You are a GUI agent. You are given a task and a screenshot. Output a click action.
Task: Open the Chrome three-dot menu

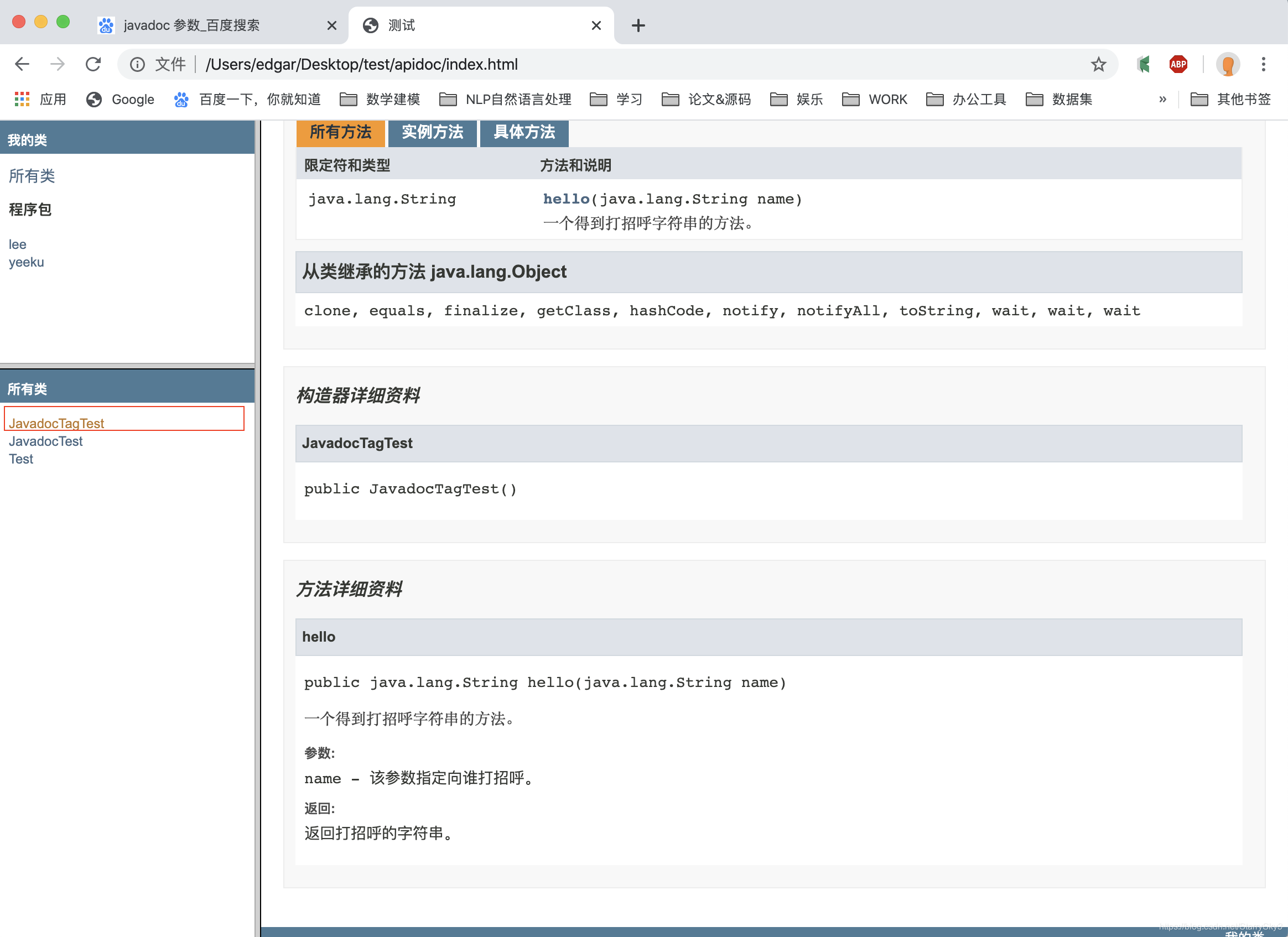(1263, 64)
